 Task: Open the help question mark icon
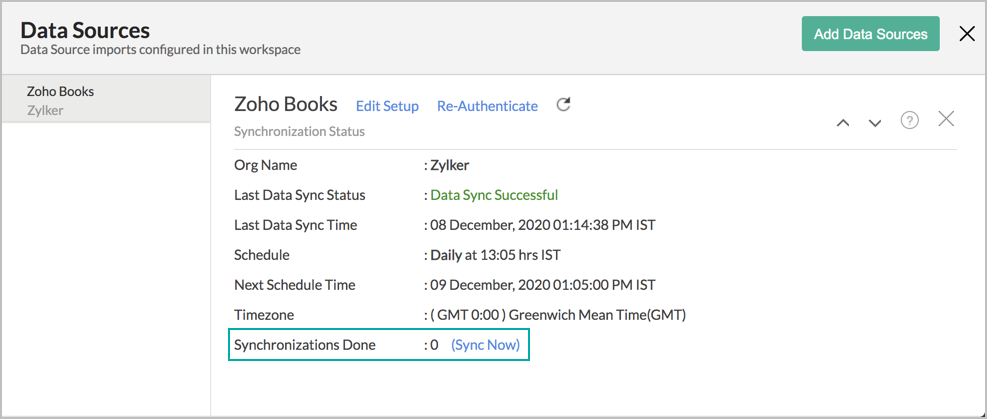tap(909, 121)
